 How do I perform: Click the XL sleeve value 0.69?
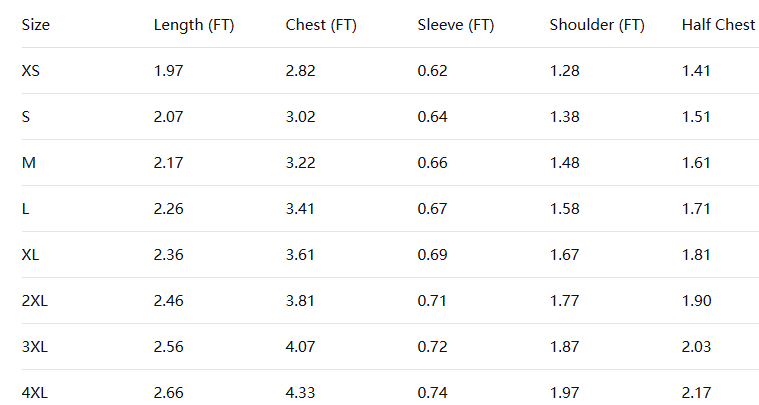432,254
